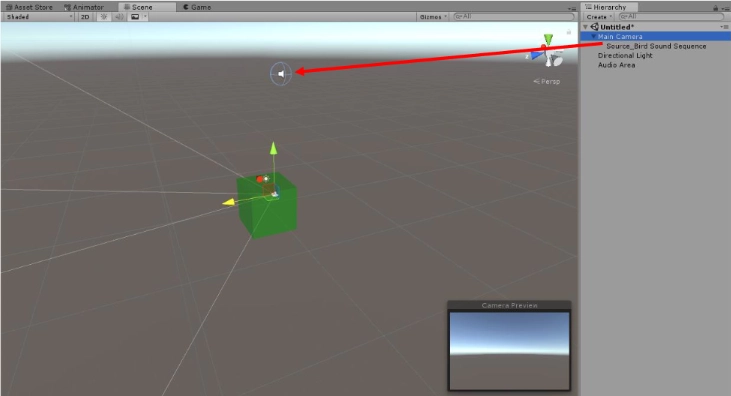Switch to the Animator tab
Screen dimensions: 731x396
[84, 7]
